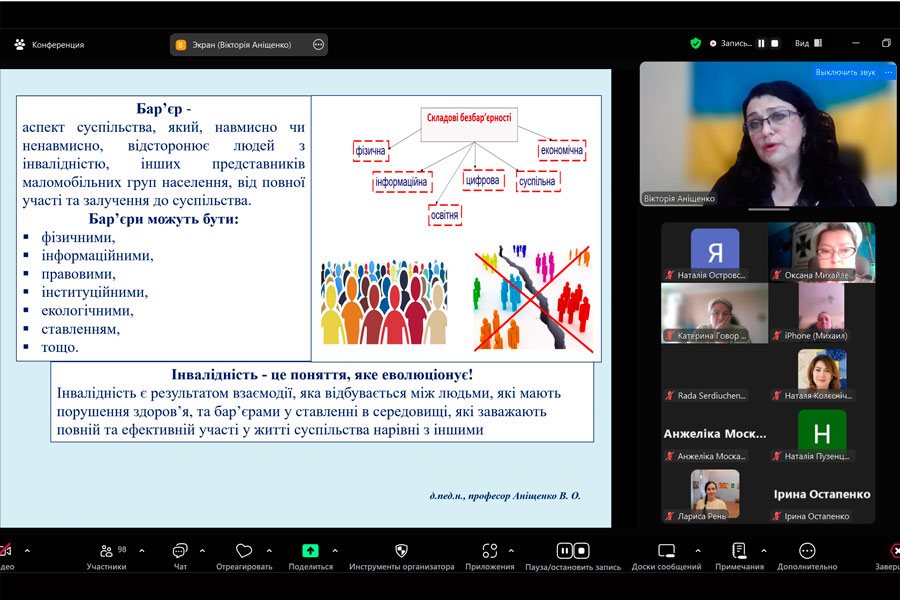
Task: Select Катерина Говор participant tile
Action: coord(715,313)
